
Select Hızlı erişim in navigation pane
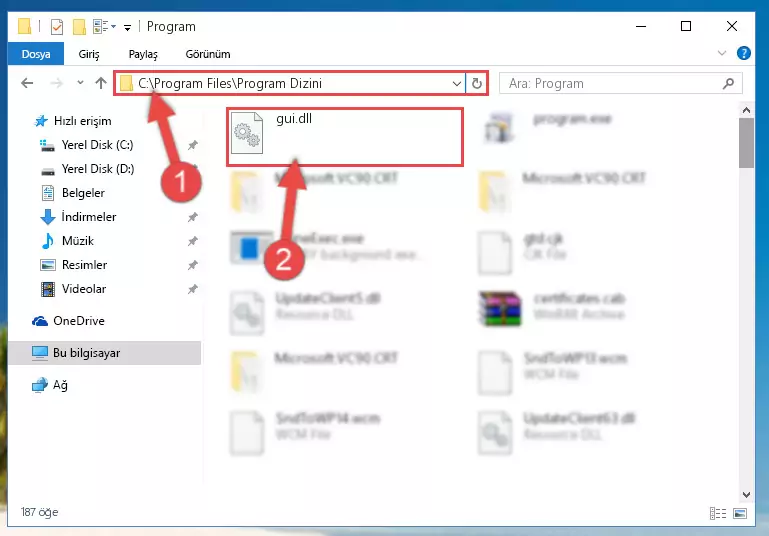(x=73, y=121)
